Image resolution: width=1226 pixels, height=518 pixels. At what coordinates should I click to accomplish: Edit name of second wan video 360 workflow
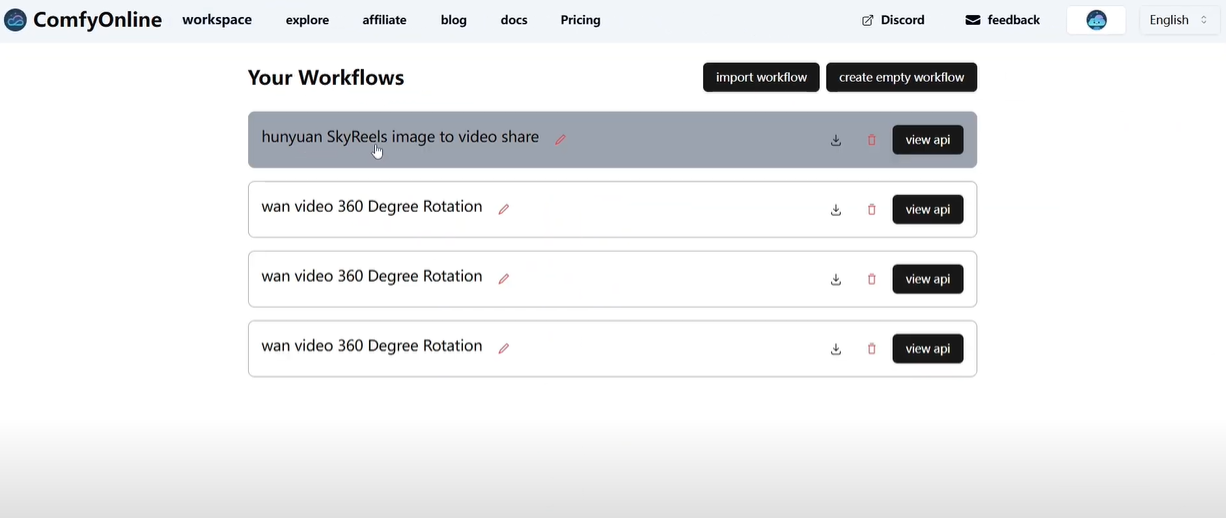point(504,279)
